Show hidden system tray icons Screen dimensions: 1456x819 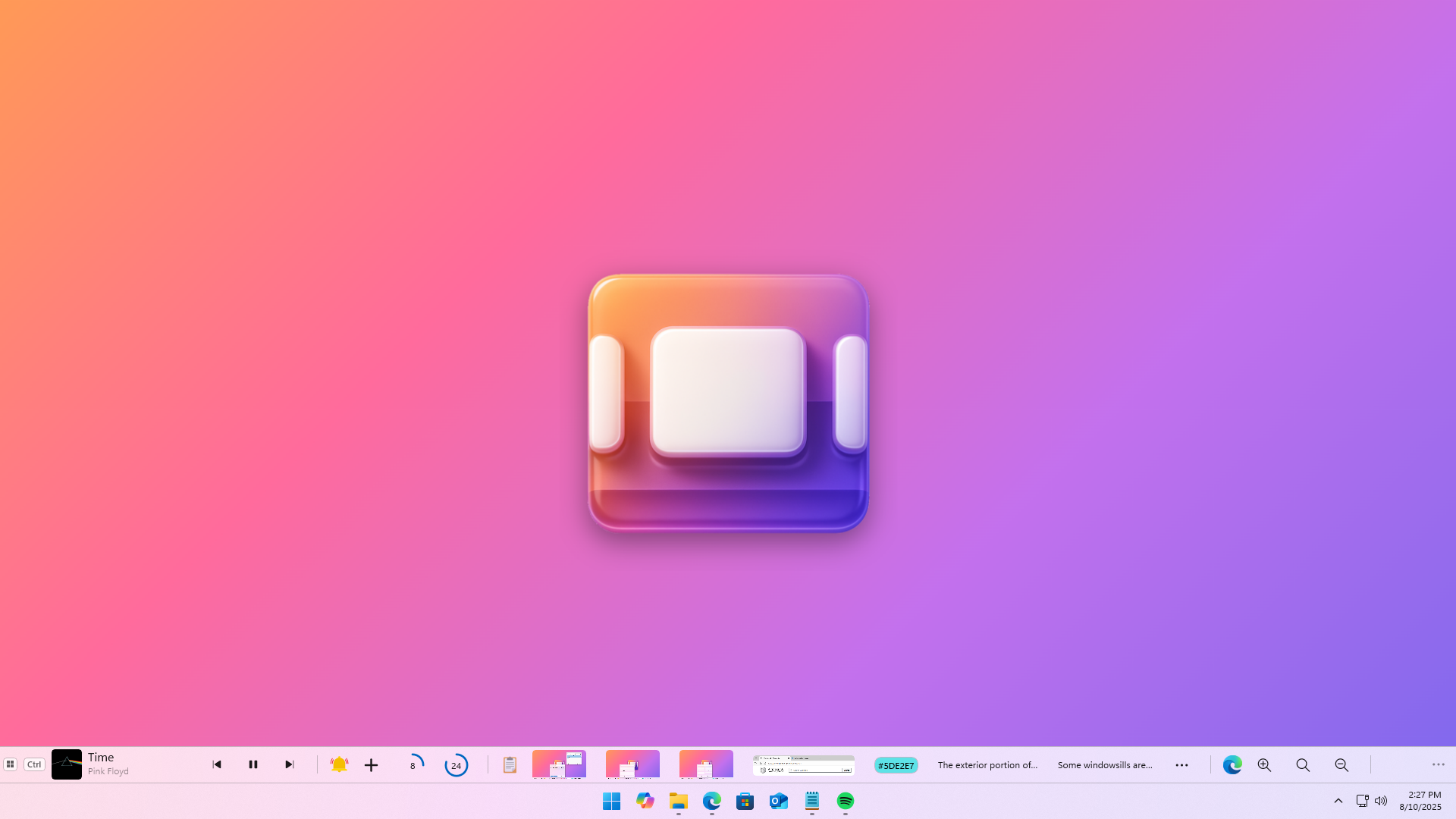tap(1338, 801)
